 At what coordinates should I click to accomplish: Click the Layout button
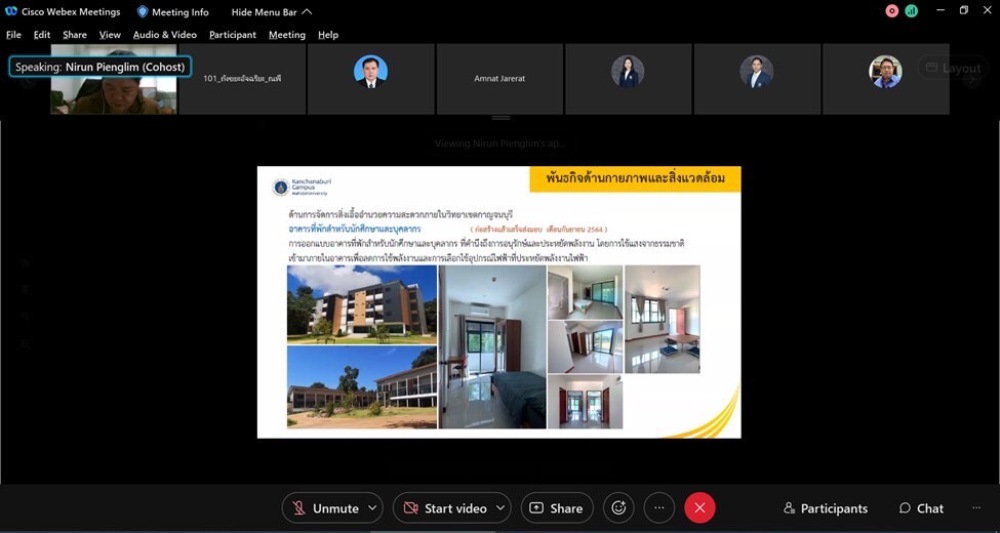pos(952,68)
